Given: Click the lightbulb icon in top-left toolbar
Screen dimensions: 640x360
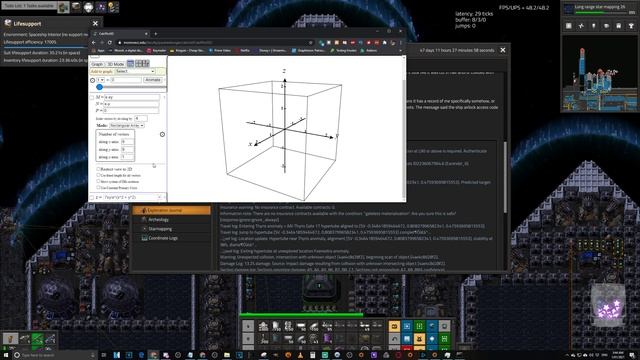Looking at the screenshot, I should click(x=113, y=7).
